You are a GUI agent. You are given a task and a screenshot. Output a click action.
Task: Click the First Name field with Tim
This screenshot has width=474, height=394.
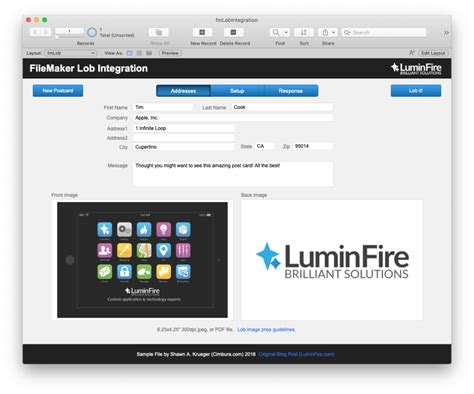pos(163,107)
